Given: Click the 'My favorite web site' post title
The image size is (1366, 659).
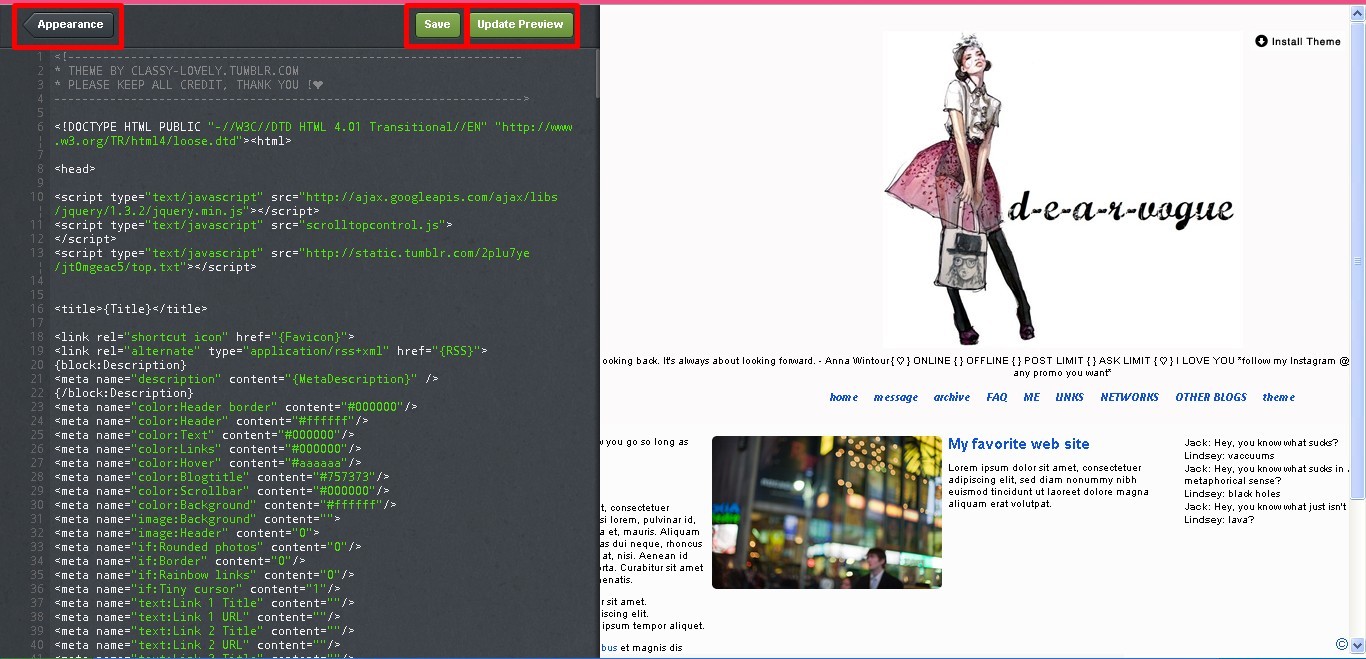Looking at the screenshot, I should (1018, 444).
